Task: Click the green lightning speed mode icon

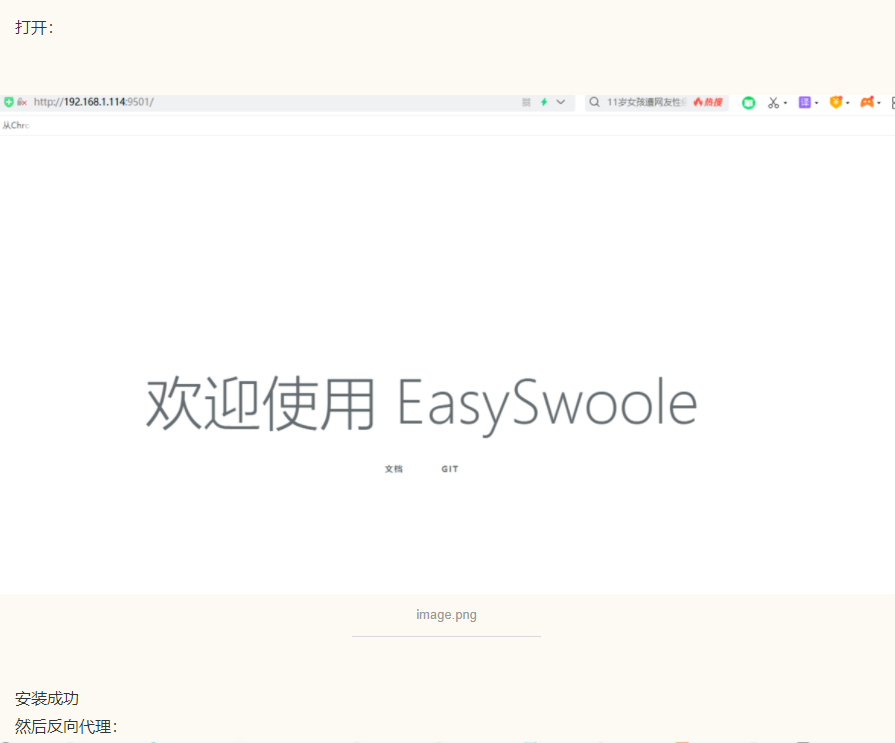Action: 544,102
